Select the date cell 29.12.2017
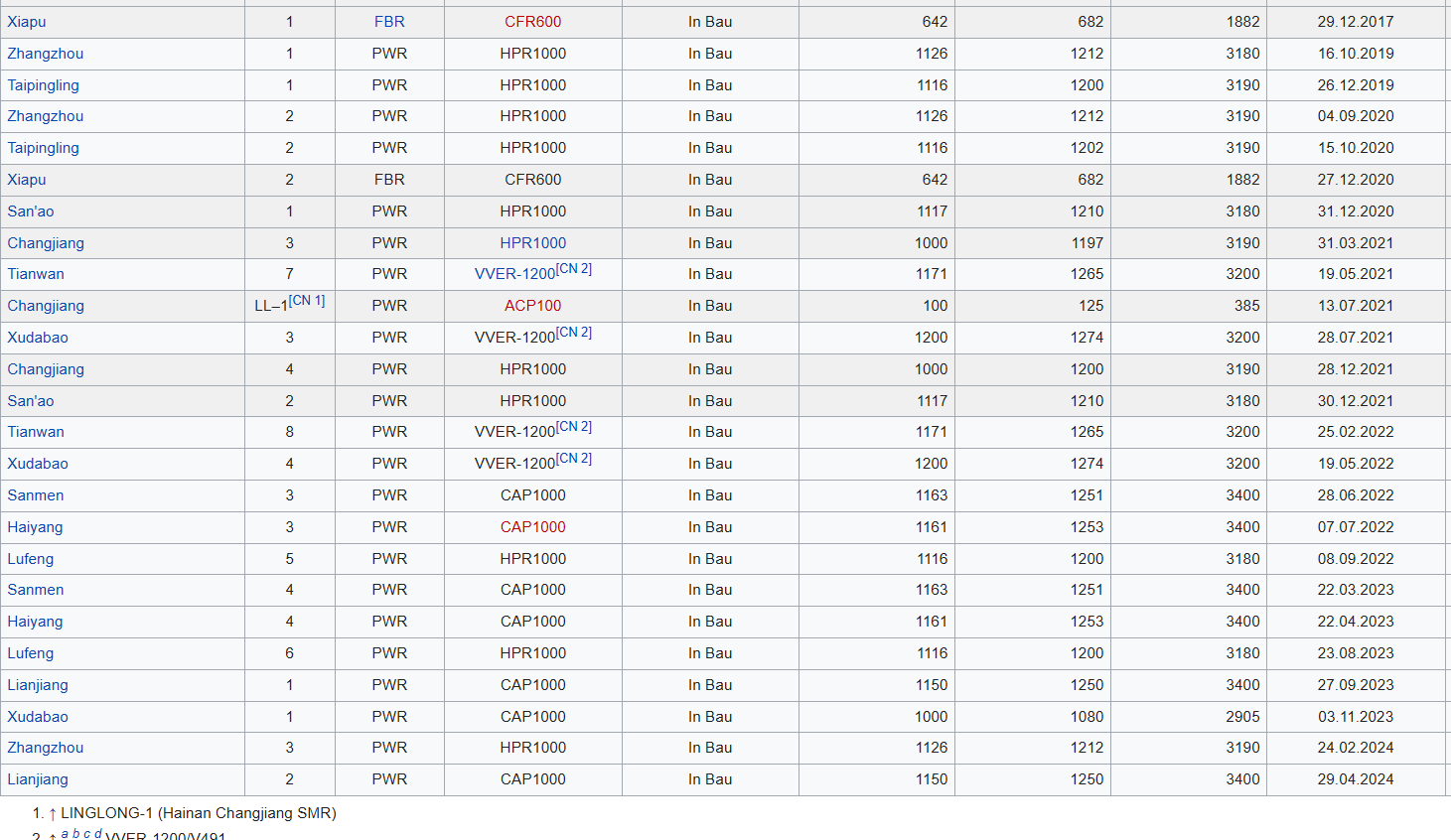 coord(1356,22)
